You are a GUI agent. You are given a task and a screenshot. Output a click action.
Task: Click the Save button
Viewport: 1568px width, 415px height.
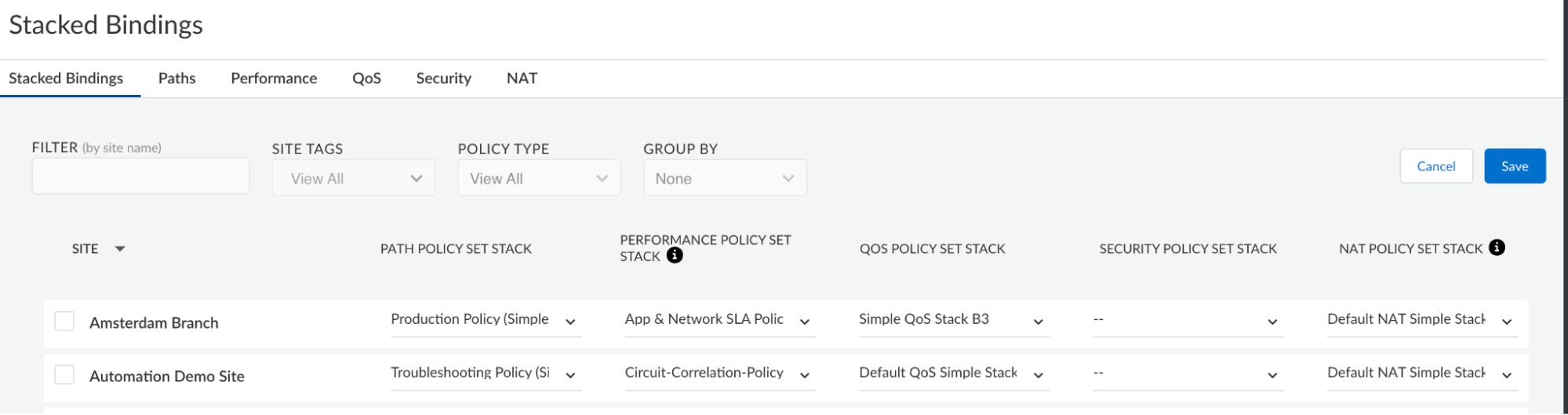[x=1514, y=166]
